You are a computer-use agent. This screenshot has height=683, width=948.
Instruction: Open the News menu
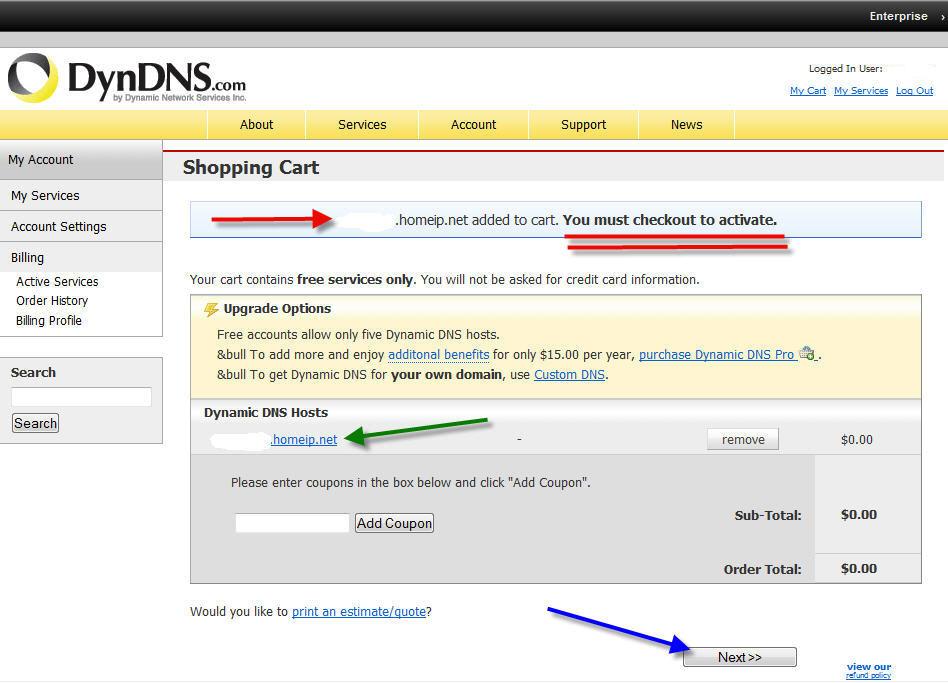pyautogui.click(x=686, y=125)
